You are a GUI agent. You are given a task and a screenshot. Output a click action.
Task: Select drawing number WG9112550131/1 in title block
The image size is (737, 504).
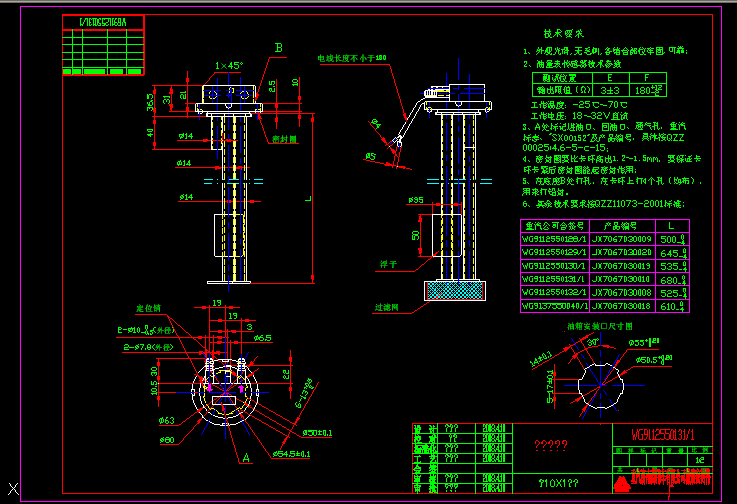coord(661,435)
